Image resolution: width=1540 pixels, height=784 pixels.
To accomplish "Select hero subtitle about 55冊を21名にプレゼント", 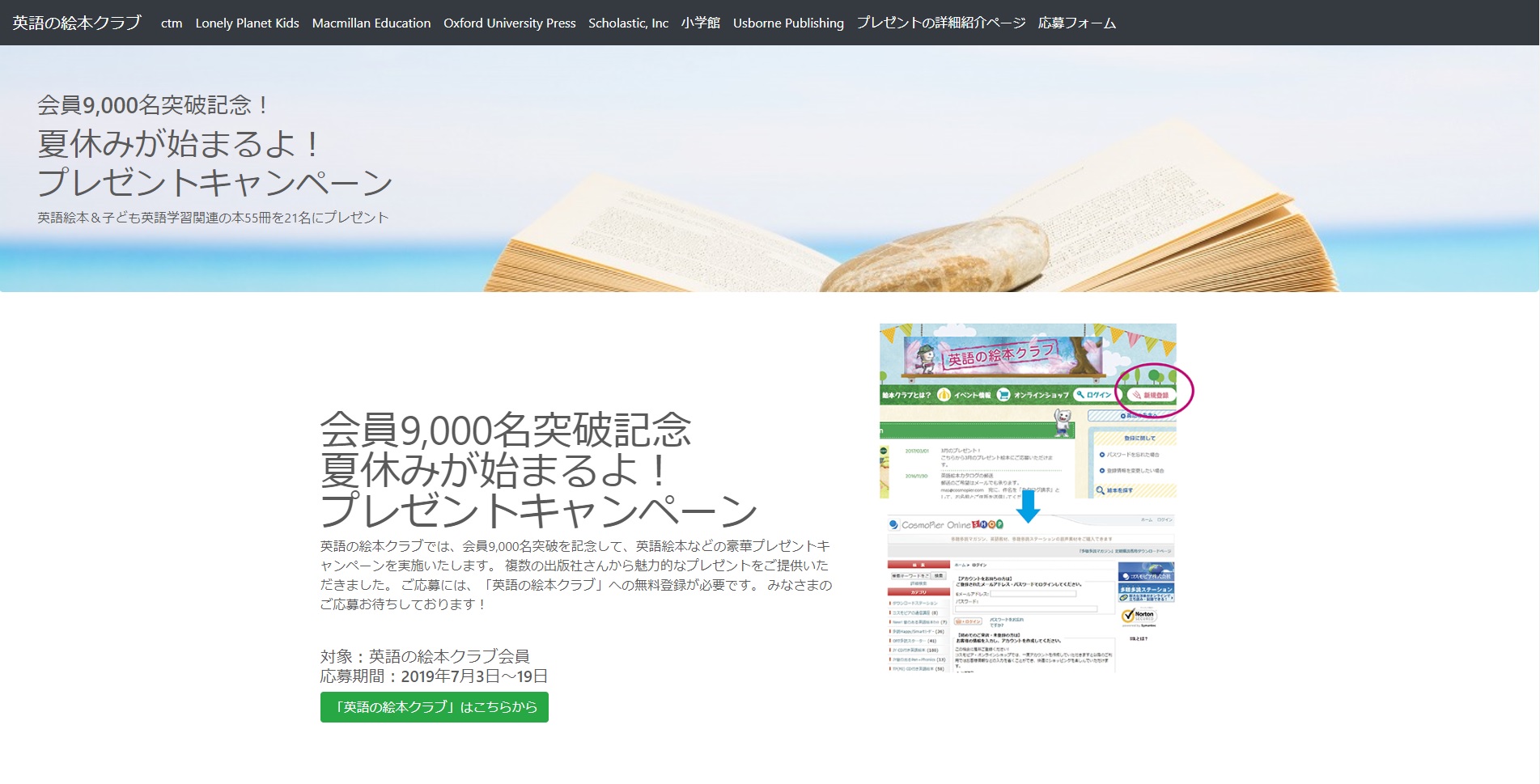I will tap(213, 217).
